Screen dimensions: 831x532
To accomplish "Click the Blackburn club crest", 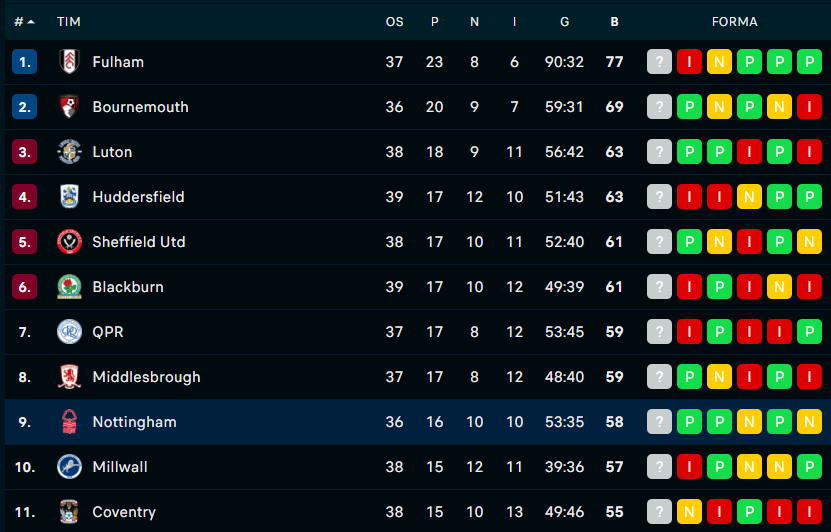I will (69, 287).
